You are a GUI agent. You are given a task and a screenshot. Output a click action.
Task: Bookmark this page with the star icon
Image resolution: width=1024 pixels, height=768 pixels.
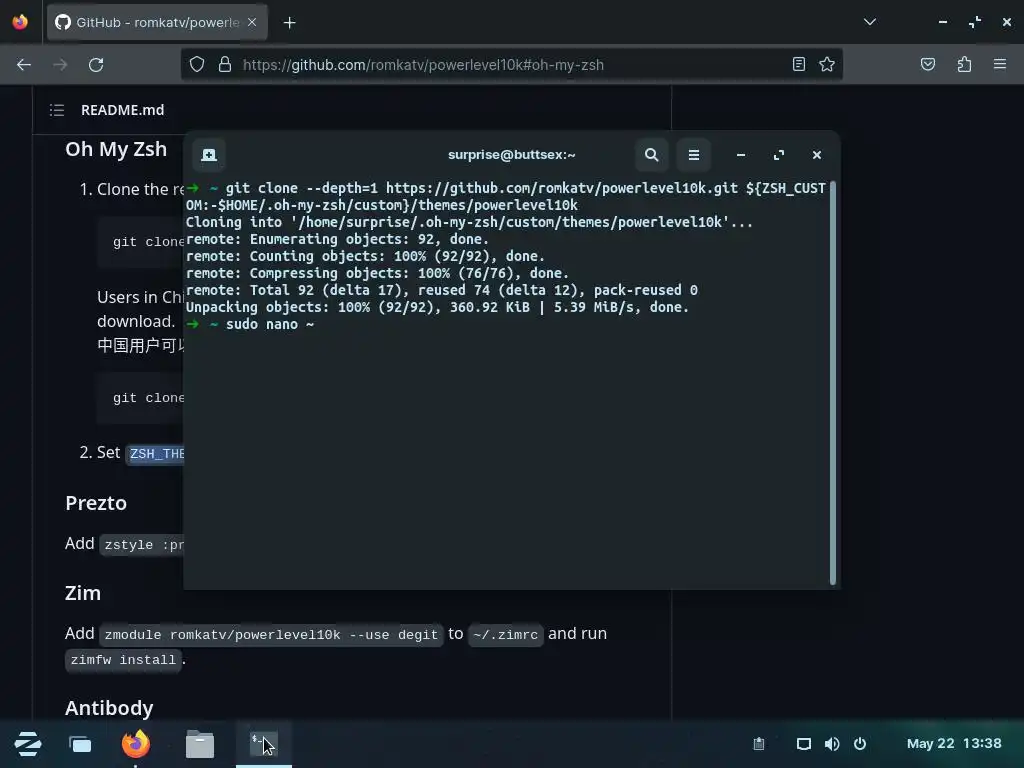coord(827,64)
